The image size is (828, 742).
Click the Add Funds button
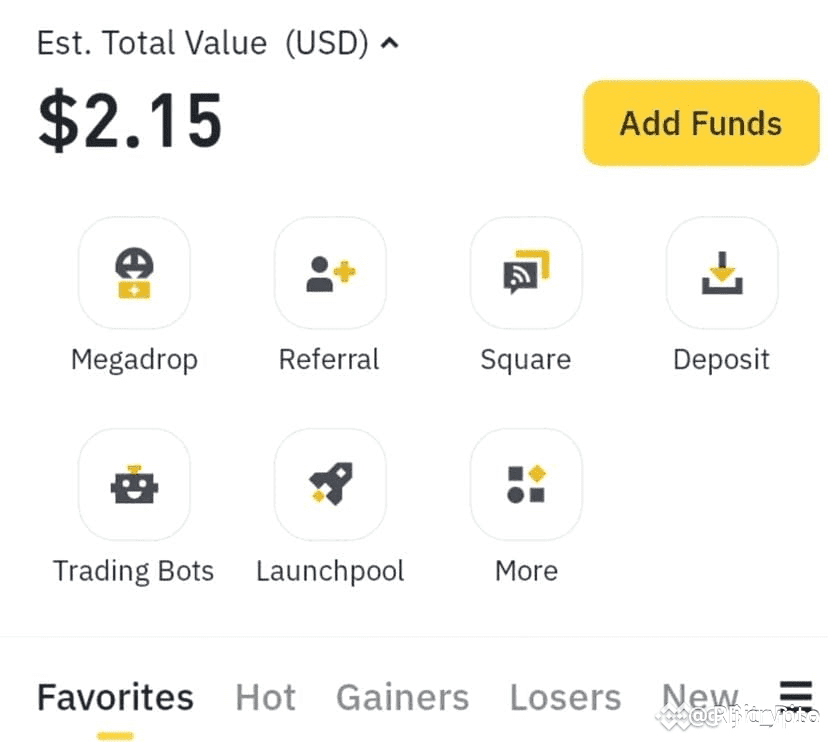pyautogui.click(x=701, y=123)
